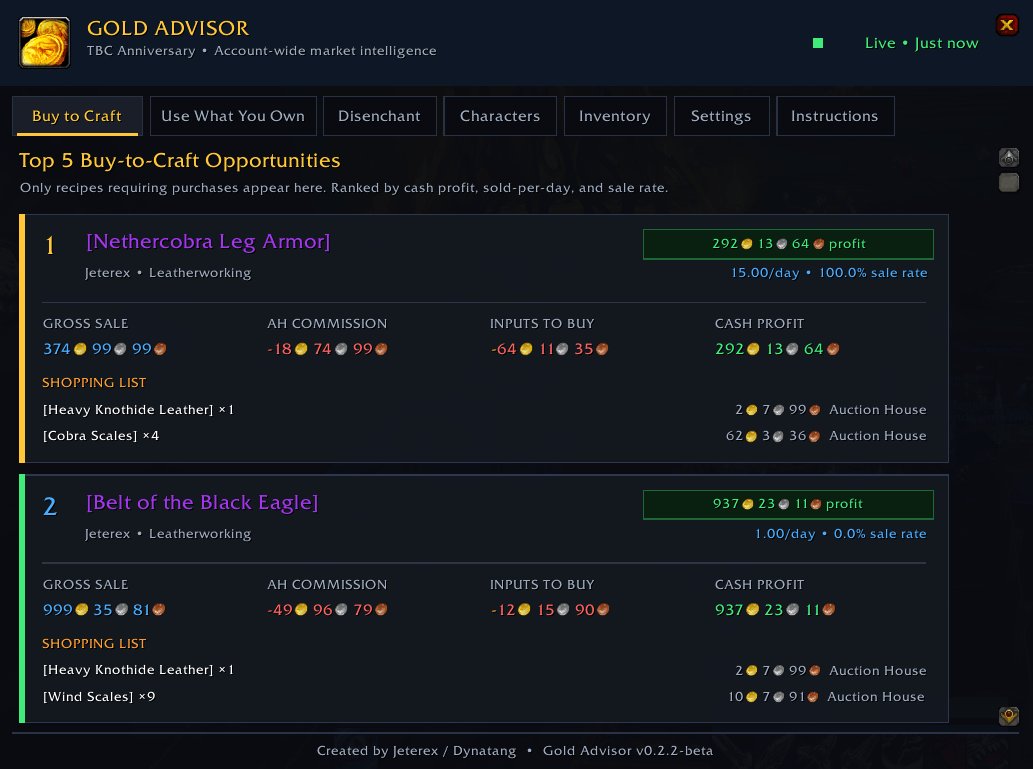Click the Wind Scales price 10 gold 7 silver
The height and width of the screenshot is (769, 1033).
click(x=773, y=697)
